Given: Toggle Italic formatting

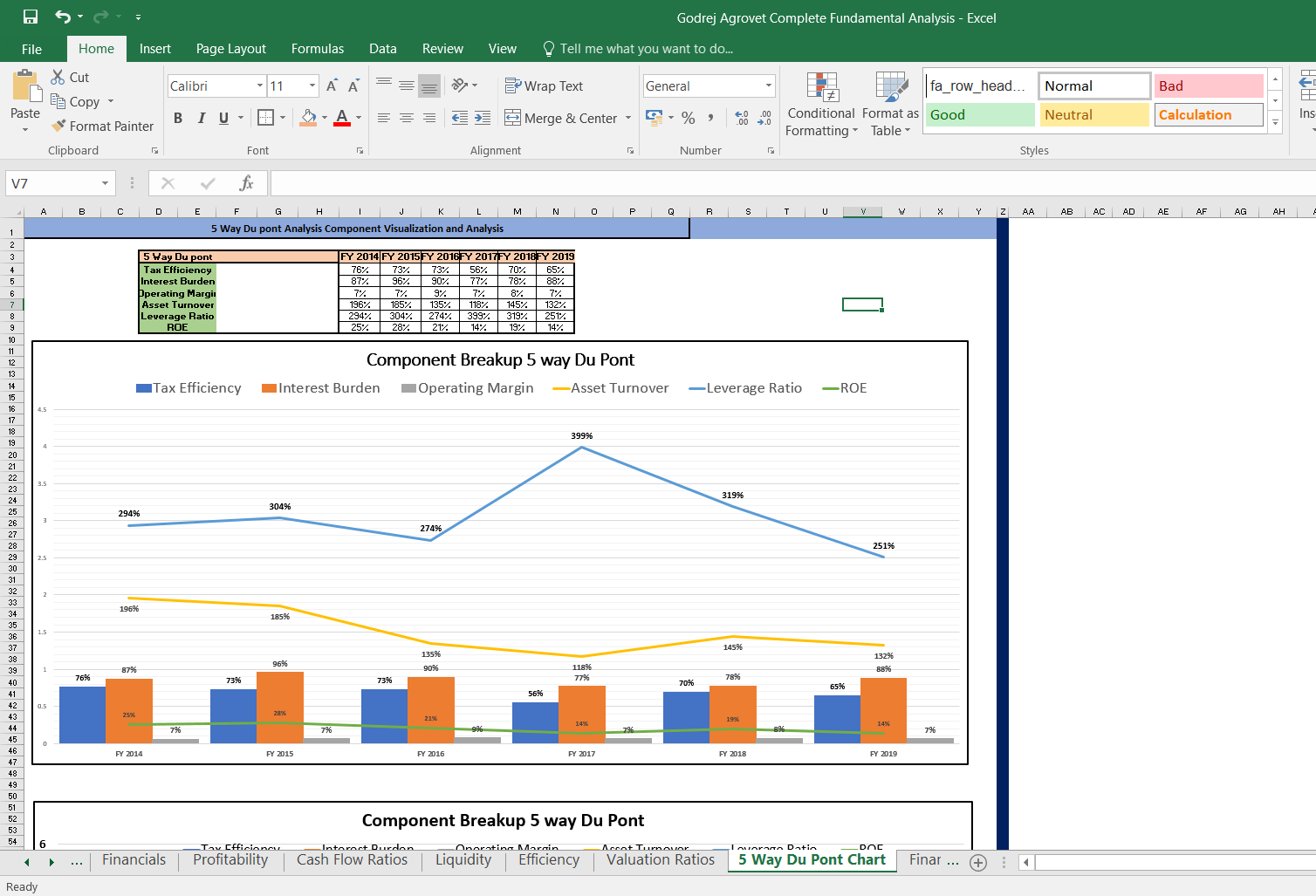Looking at the screenshot, I should [x=202, y=118].
